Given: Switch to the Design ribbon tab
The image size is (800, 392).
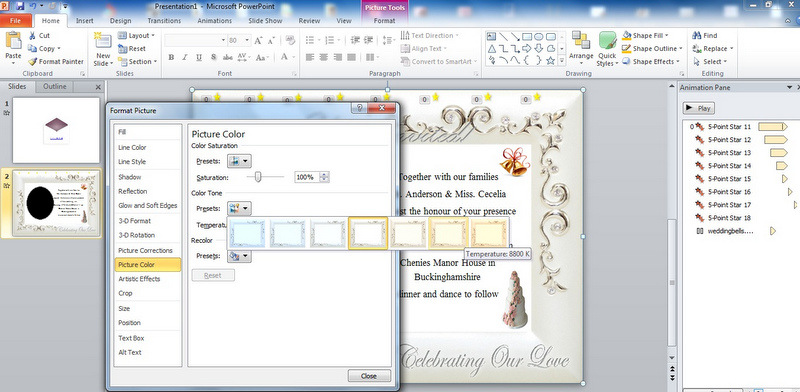Looking at the screenshot, I should tap(120, 21).
